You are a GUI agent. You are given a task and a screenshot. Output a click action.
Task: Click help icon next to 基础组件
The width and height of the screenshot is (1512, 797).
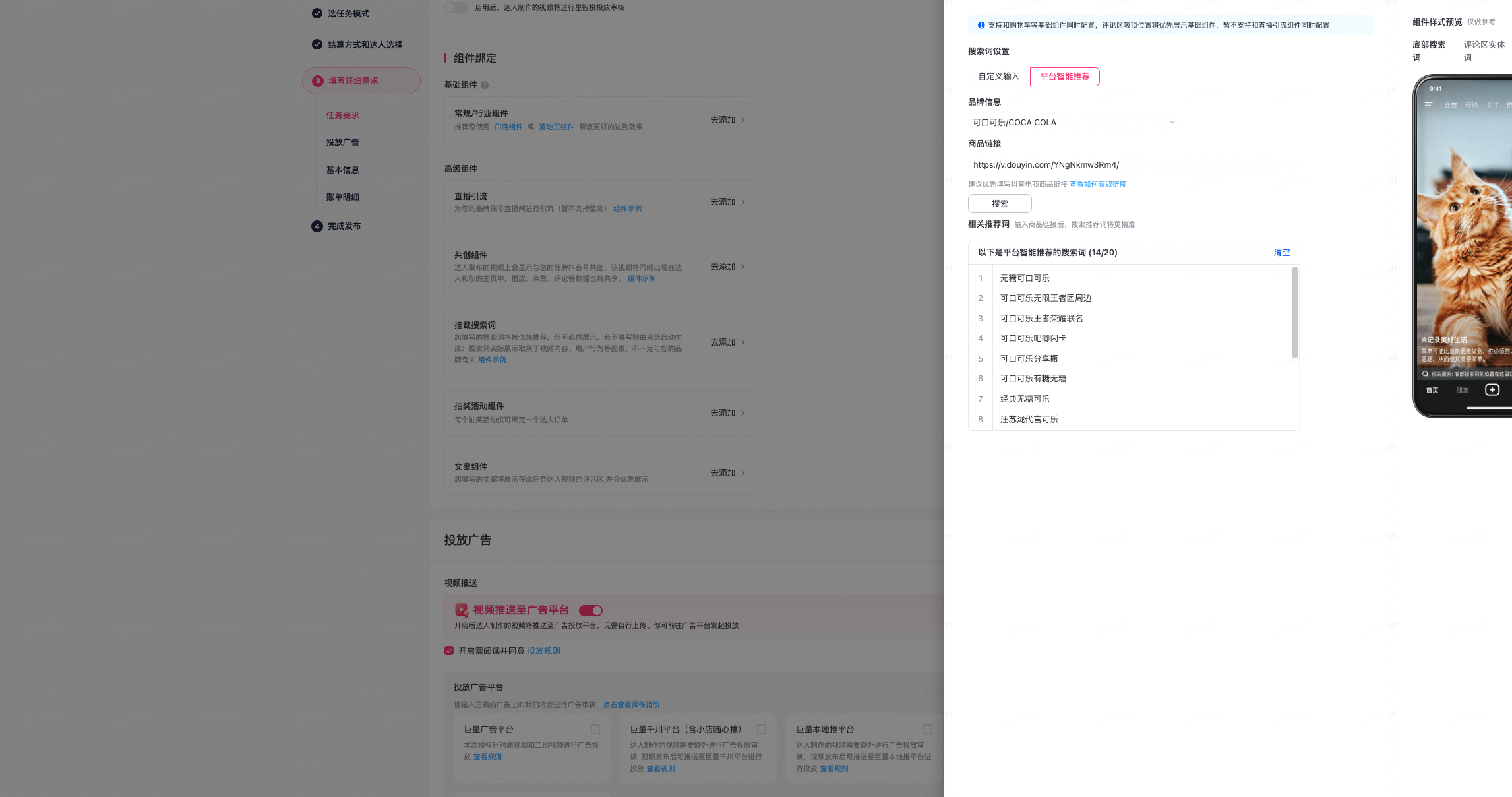485,85
